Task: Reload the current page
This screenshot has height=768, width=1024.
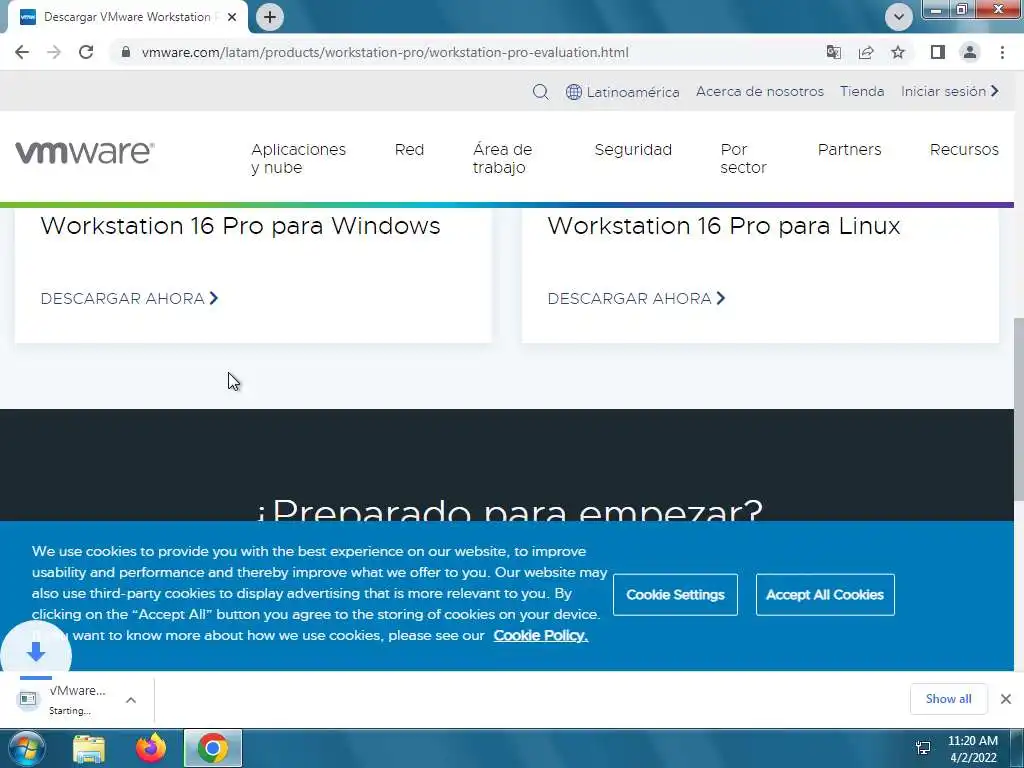Action: (86, 52)
